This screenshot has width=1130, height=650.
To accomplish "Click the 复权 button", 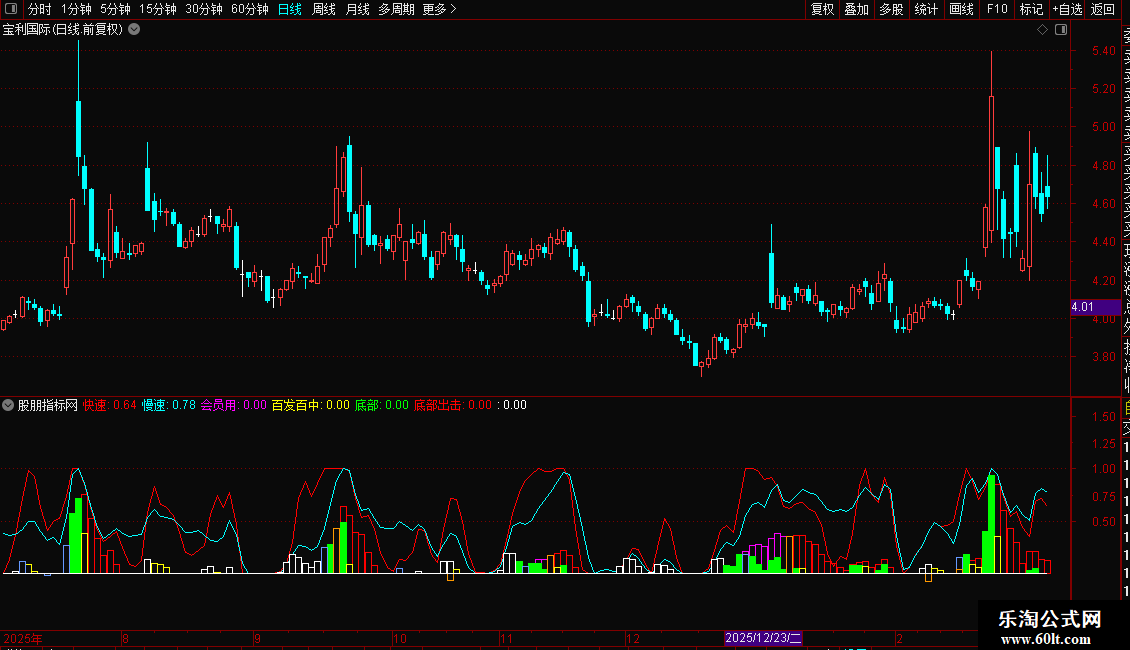I will point(822,9).
